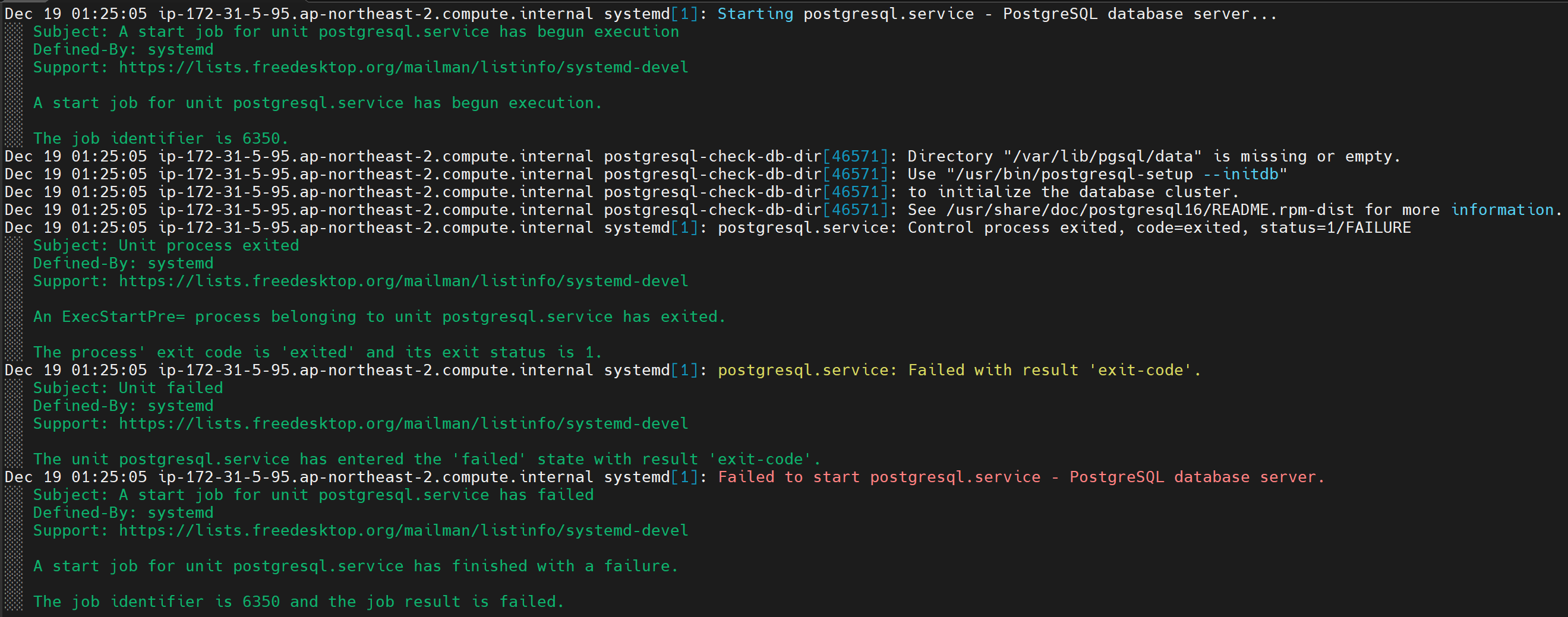Click 'Defined-By: systemd' under 'Subject: Unit failed'
This screenshot has width=1568, height=617.
[x=124, y=405]
